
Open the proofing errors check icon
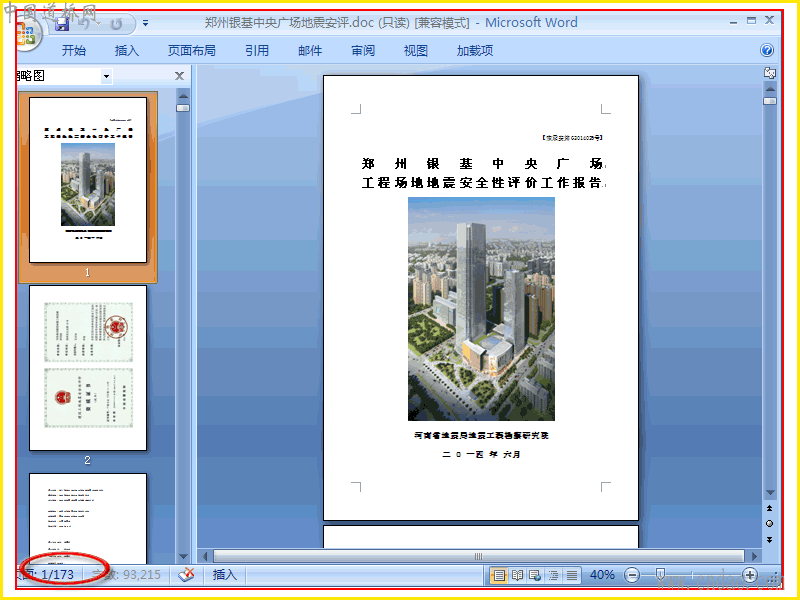(187, 574)
